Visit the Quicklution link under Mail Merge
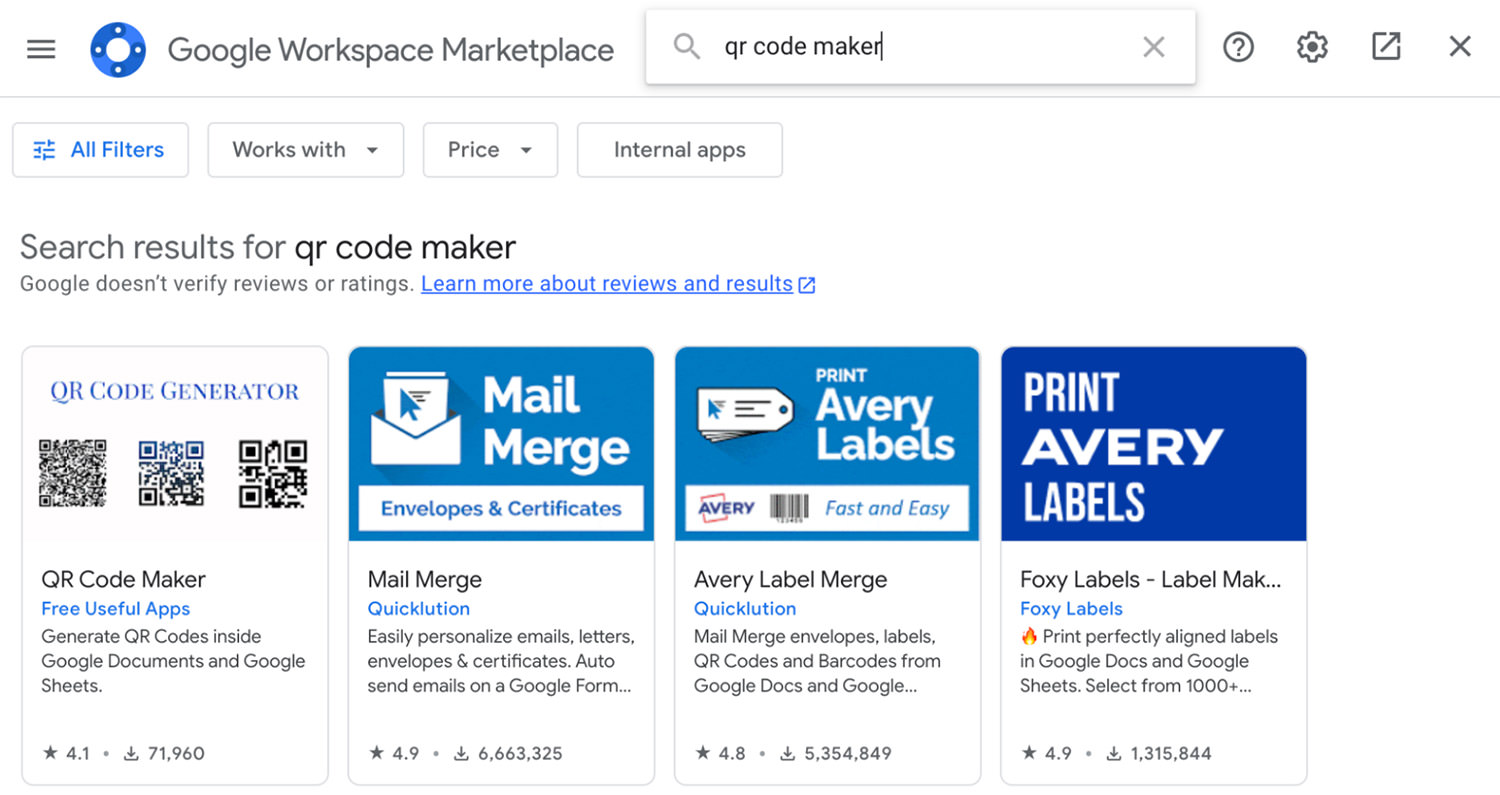Image resolution: width=1500 pixels, height=795 pixels. (x=418, y=608)
